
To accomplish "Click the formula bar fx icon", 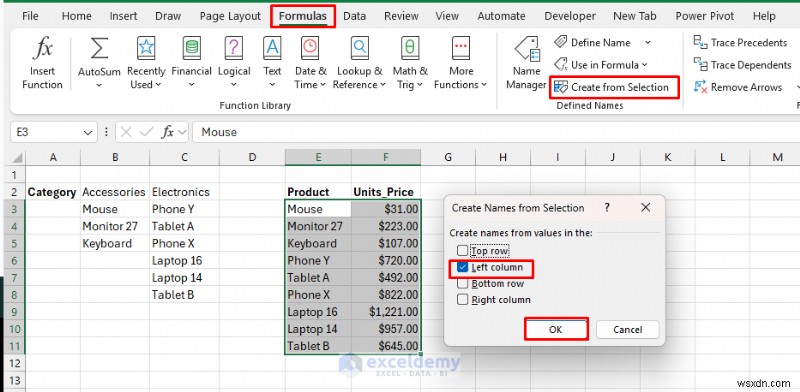I will (167, 132).
